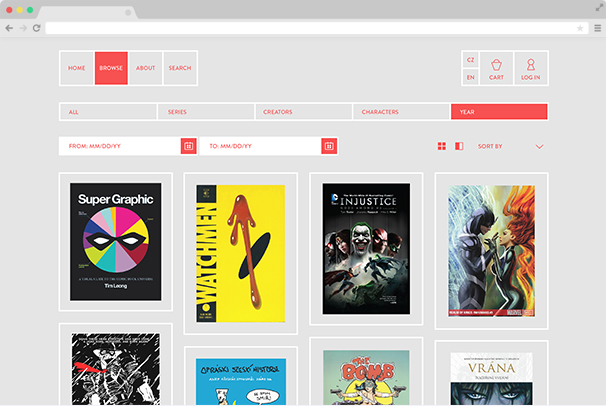The height and width of the screenshot is (406, 606).
Task: Reload the page in the browser
Action: tap(36, 28)
